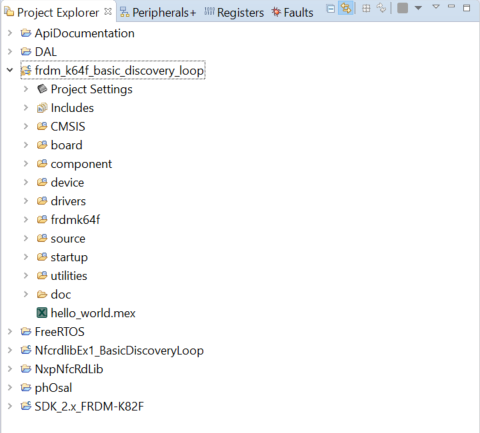480x433 pixels.
Task: Click the phOsal project icon
Action: pyautogui.click(x=26, y=388)
